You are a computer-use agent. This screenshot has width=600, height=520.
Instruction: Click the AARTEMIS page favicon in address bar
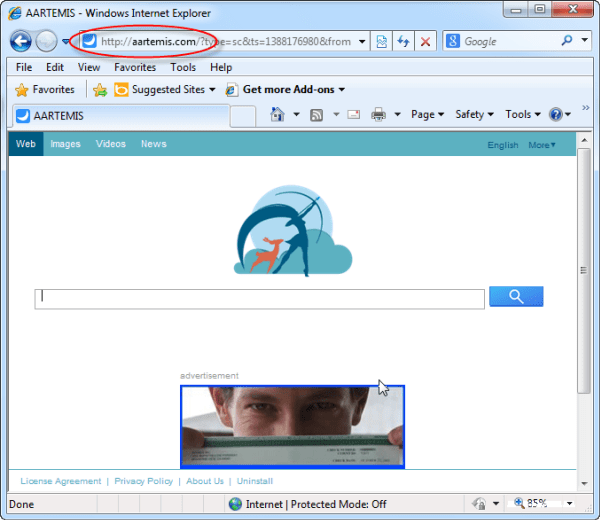coord(90,41)
